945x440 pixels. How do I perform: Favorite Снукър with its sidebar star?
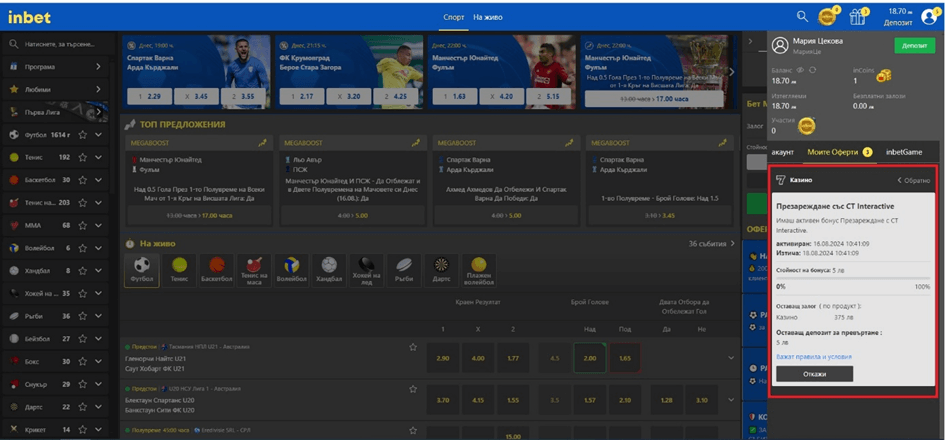point(83,384)
